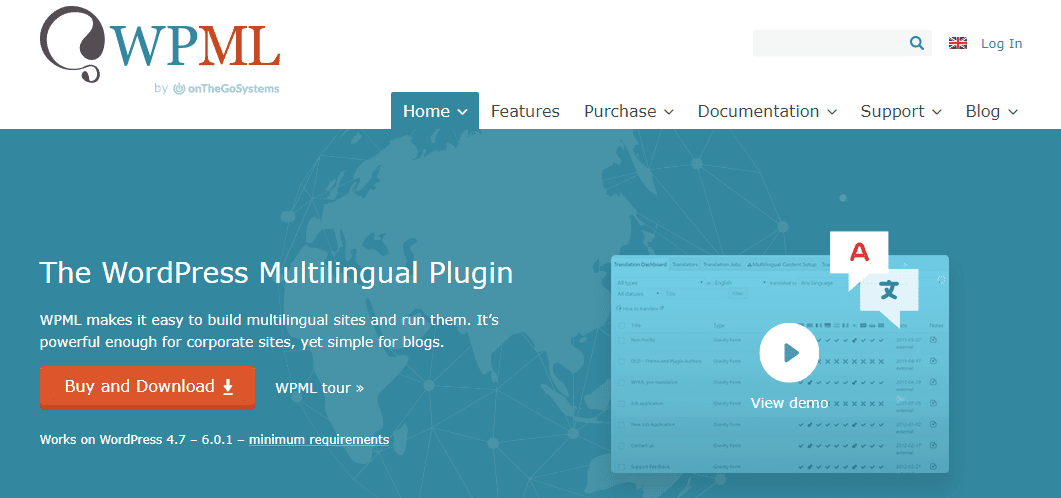Open the Log In page

coord(1001,43)
